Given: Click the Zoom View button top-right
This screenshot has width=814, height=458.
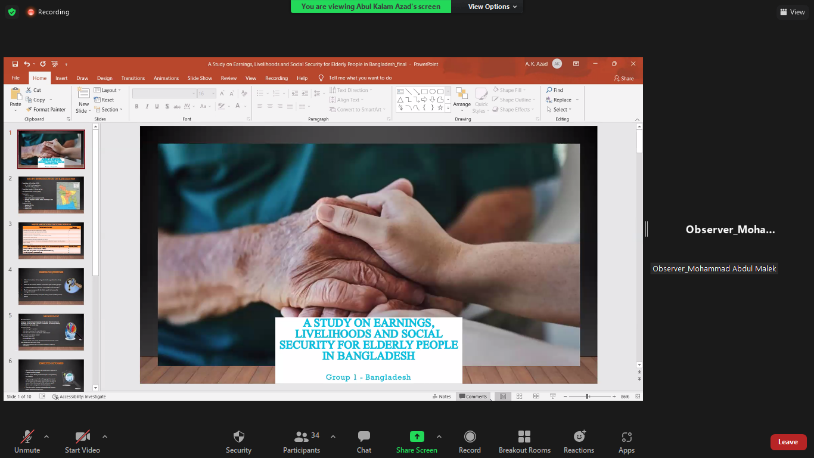Looking at the screenshot, I should pyautogui.click(x=792, y=11).
